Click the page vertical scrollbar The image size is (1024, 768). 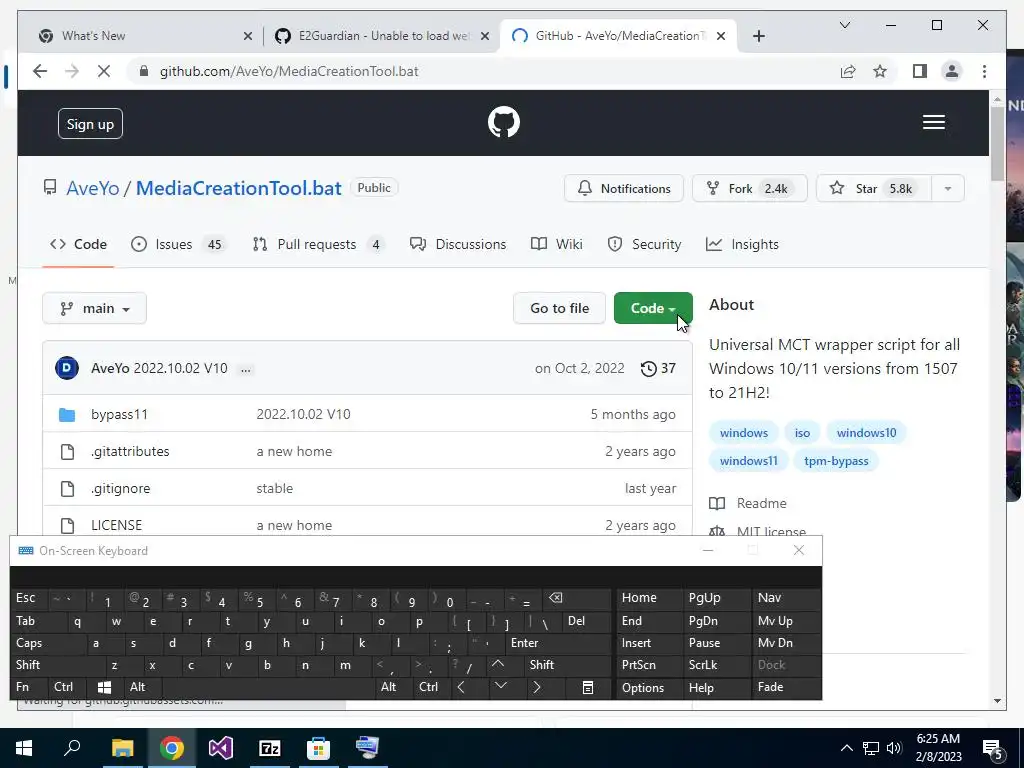(997, 144)
